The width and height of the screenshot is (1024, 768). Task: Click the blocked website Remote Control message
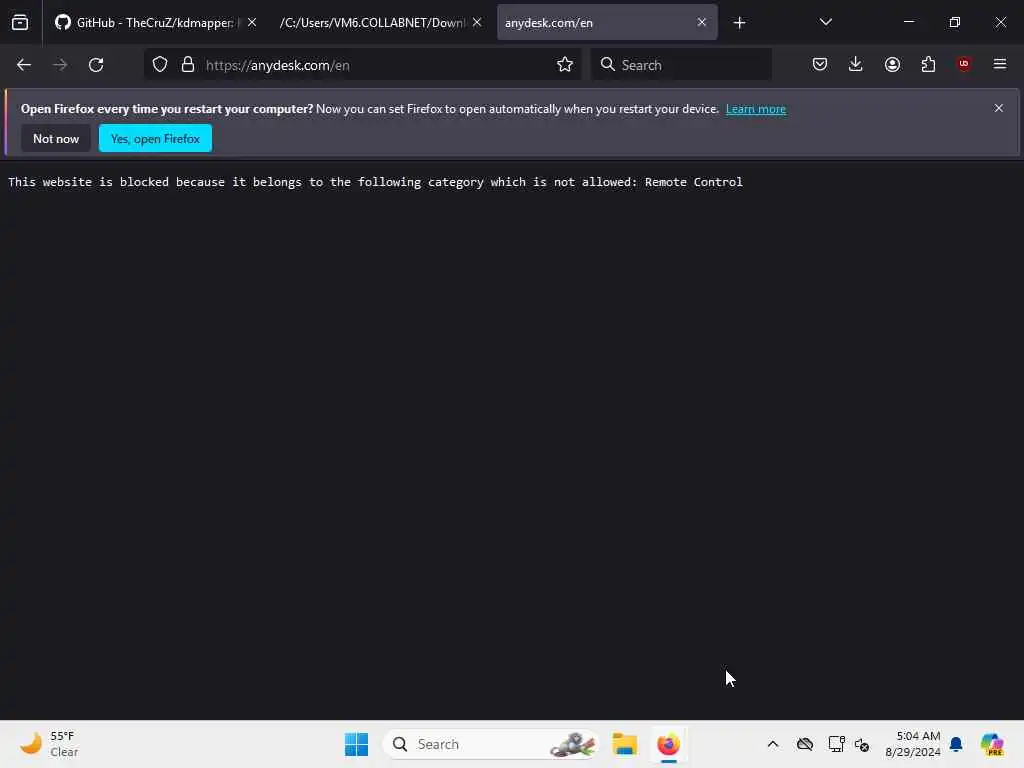coord(375,182)
